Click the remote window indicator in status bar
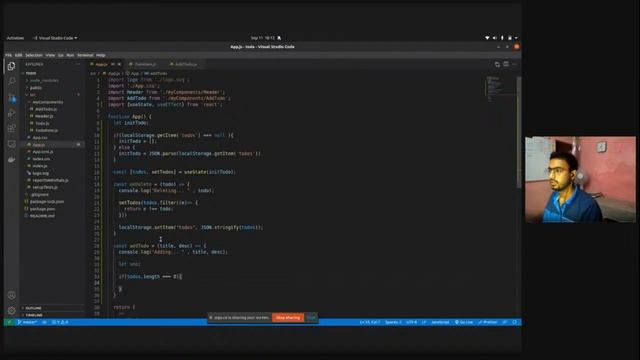This screenshot has height=360, width=640. [x=9, y=322]
